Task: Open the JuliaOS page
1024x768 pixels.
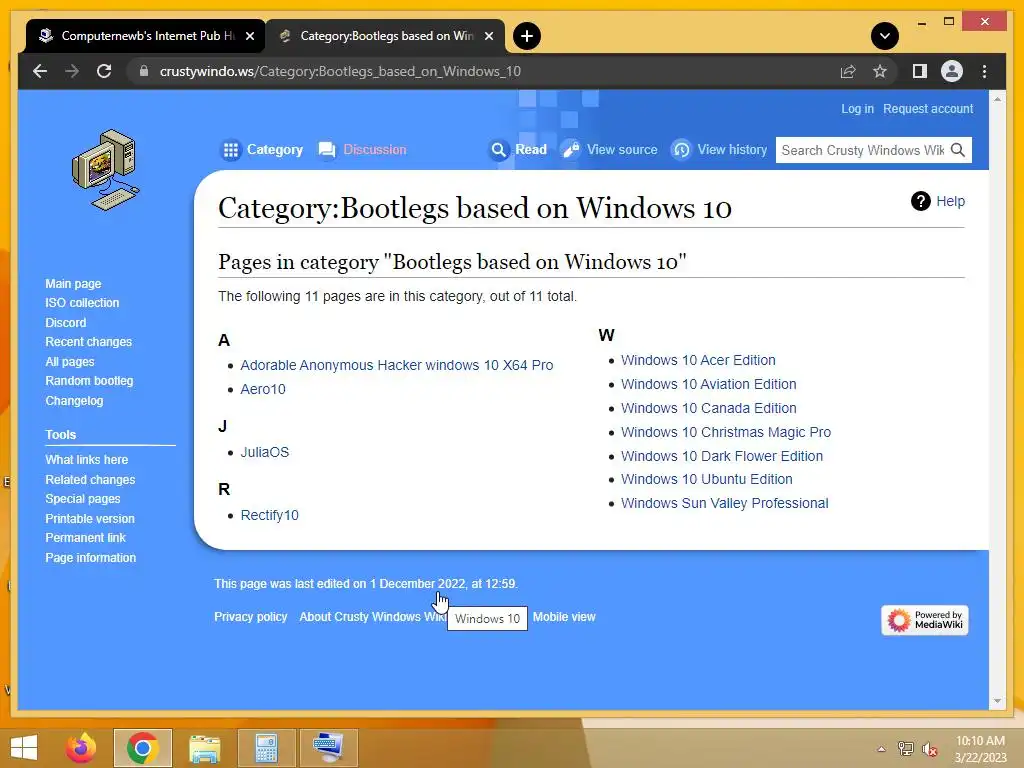Action: 264,452
